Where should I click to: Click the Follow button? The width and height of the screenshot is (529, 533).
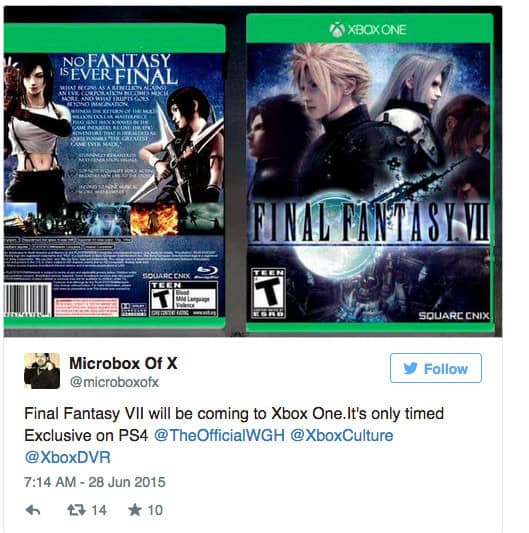click(436, 368)
